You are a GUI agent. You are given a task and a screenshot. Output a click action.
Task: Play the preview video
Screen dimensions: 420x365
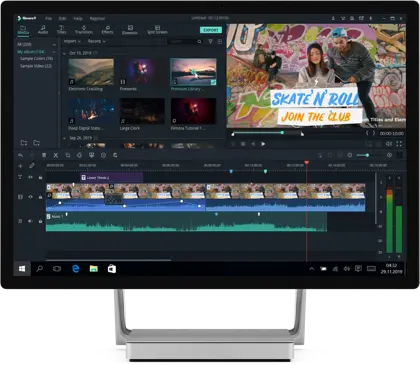pyautogui.click(x=263, y=144)
